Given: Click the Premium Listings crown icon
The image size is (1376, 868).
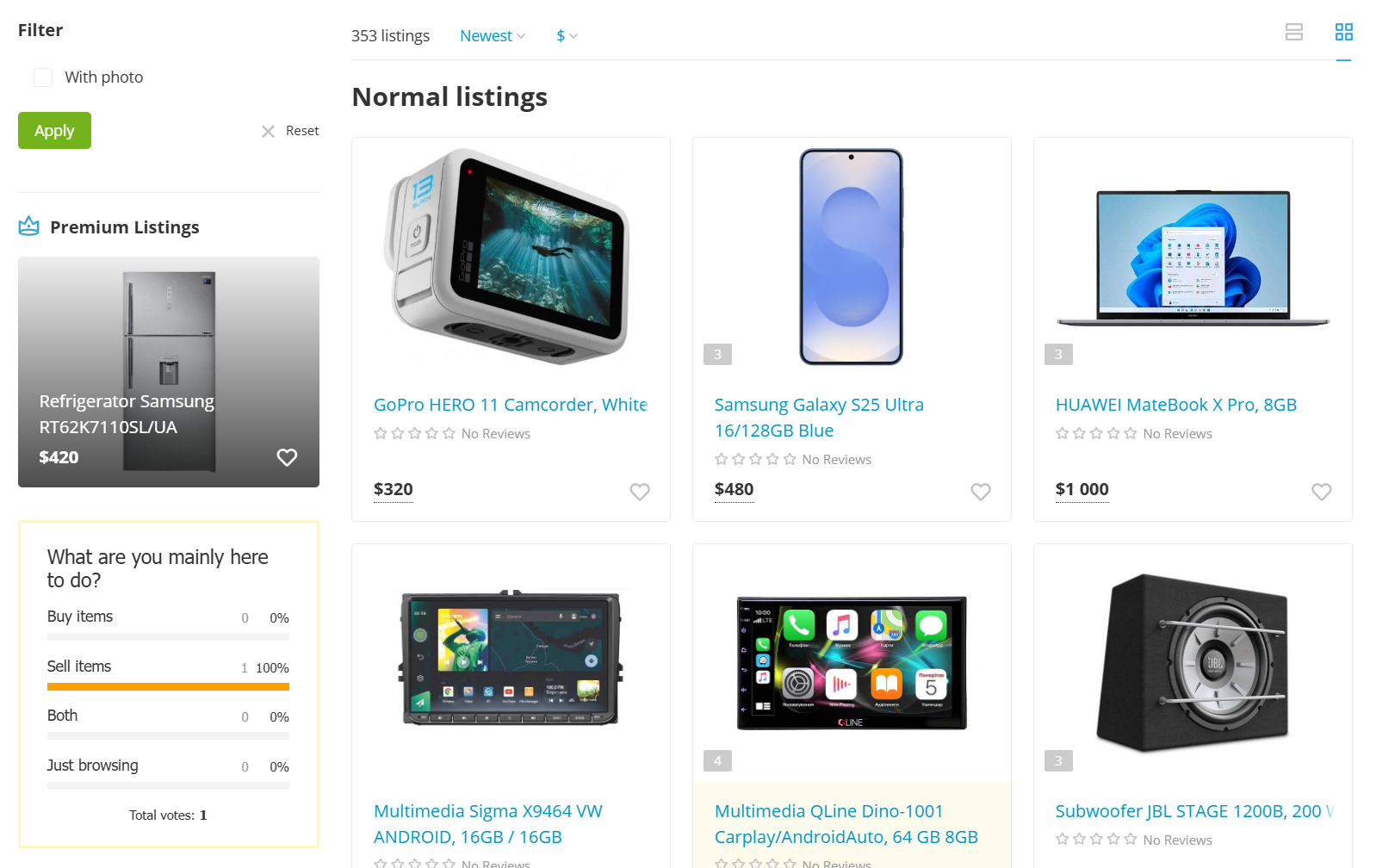Looking at the screenshot, I should pos(29,226).
